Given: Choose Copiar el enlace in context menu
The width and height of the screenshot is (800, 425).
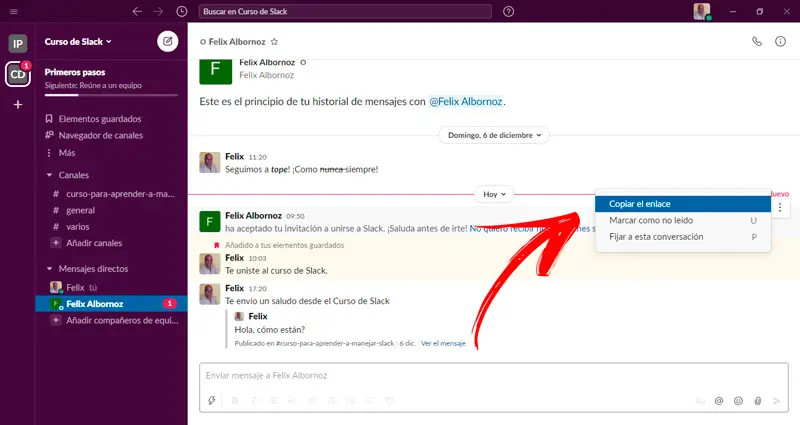Looking at the screenshot, I should (x=683, y=204).
